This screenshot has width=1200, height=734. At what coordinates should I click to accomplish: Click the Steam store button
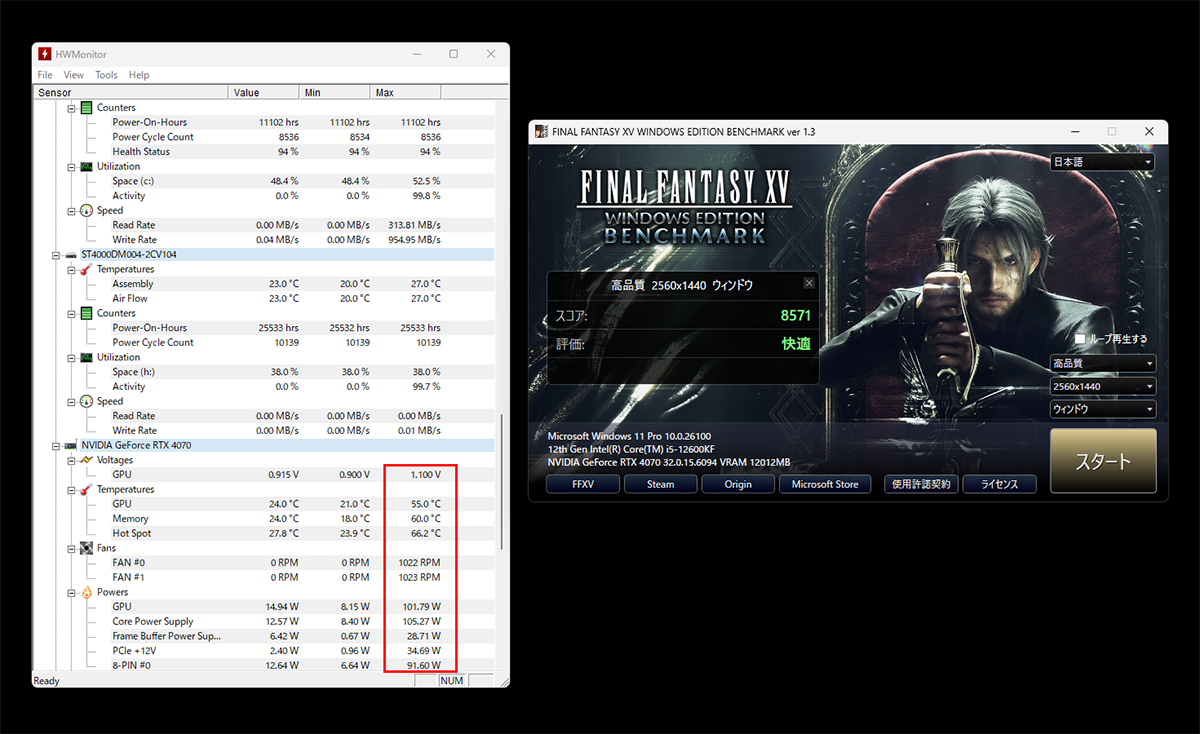pos(660,484)
